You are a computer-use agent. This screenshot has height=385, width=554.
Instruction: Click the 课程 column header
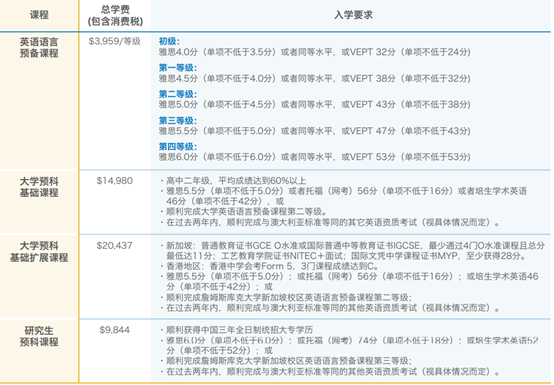39,15
